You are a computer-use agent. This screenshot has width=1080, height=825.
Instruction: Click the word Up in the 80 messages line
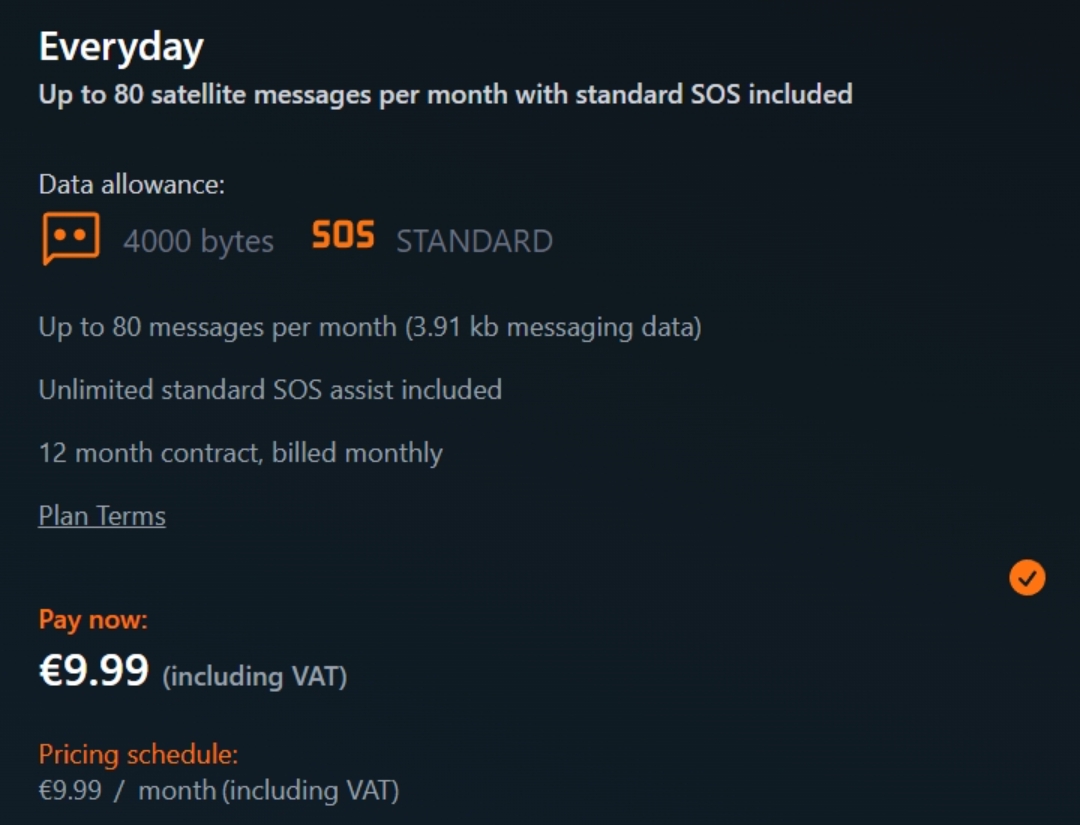[54, 327]
